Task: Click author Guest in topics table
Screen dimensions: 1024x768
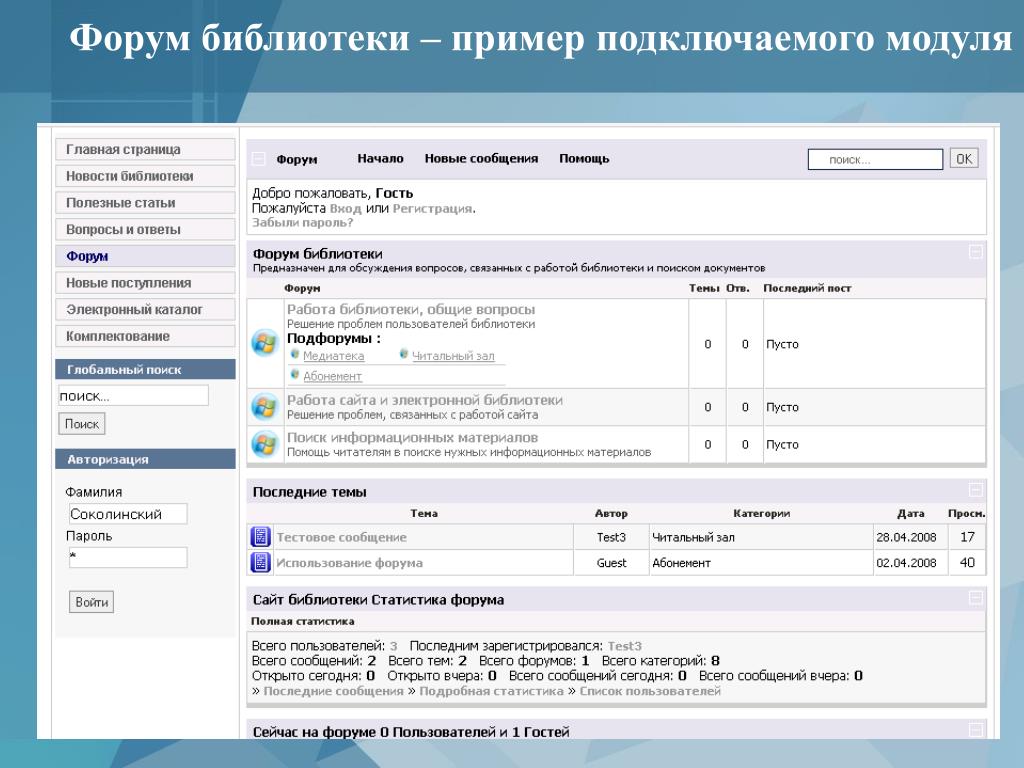Action: 611,563
